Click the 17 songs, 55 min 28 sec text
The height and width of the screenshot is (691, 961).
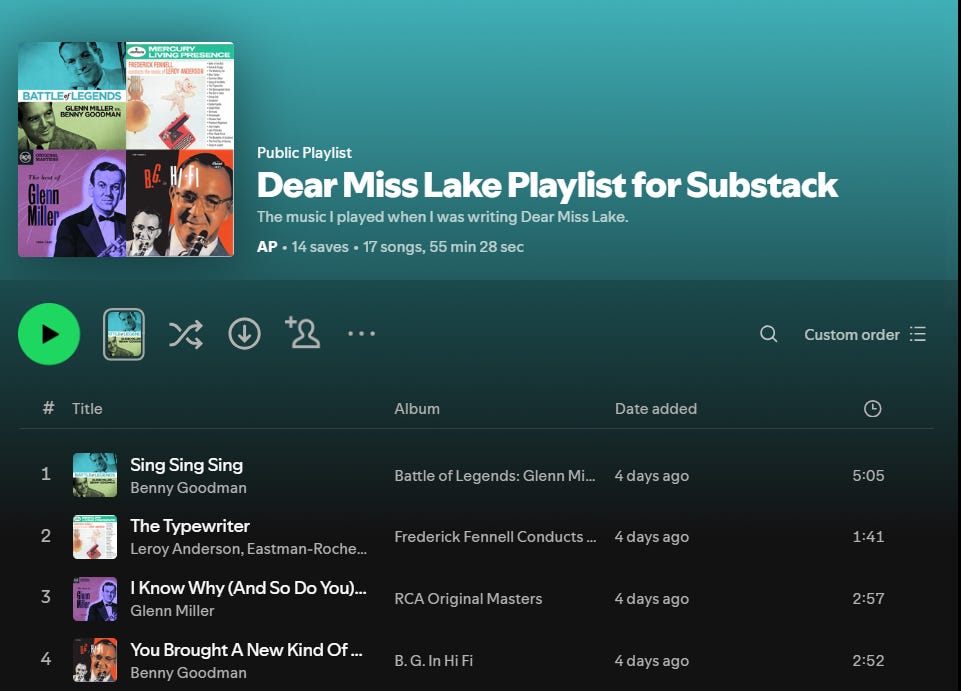(443, 247)
